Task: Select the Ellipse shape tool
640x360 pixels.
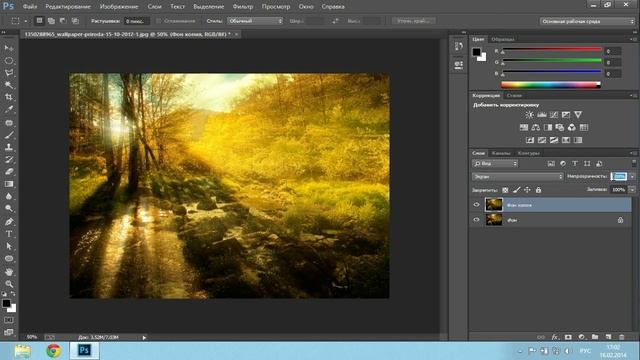Action: 9,258
